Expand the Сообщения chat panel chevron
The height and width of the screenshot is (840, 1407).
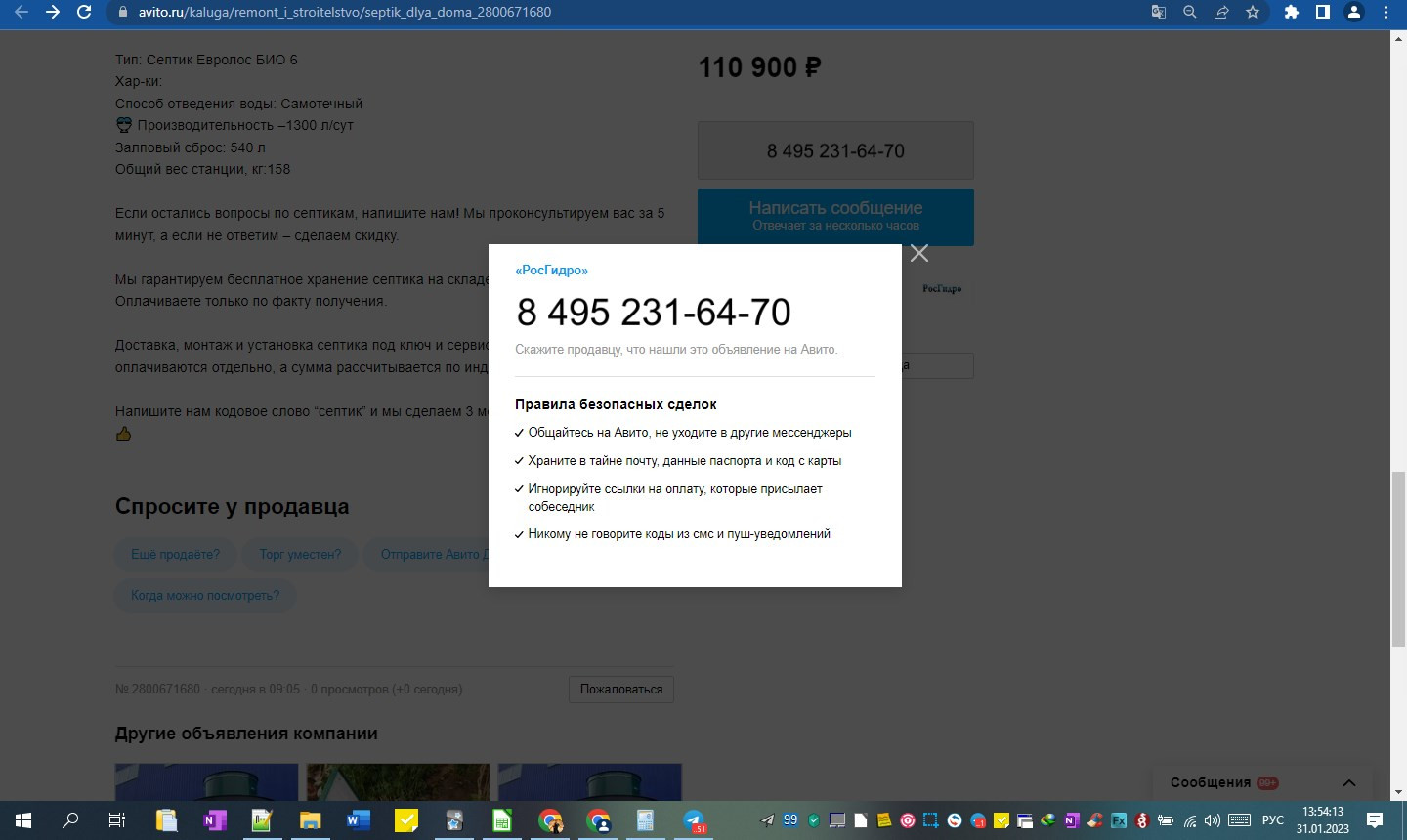[x=1349, y=782]
